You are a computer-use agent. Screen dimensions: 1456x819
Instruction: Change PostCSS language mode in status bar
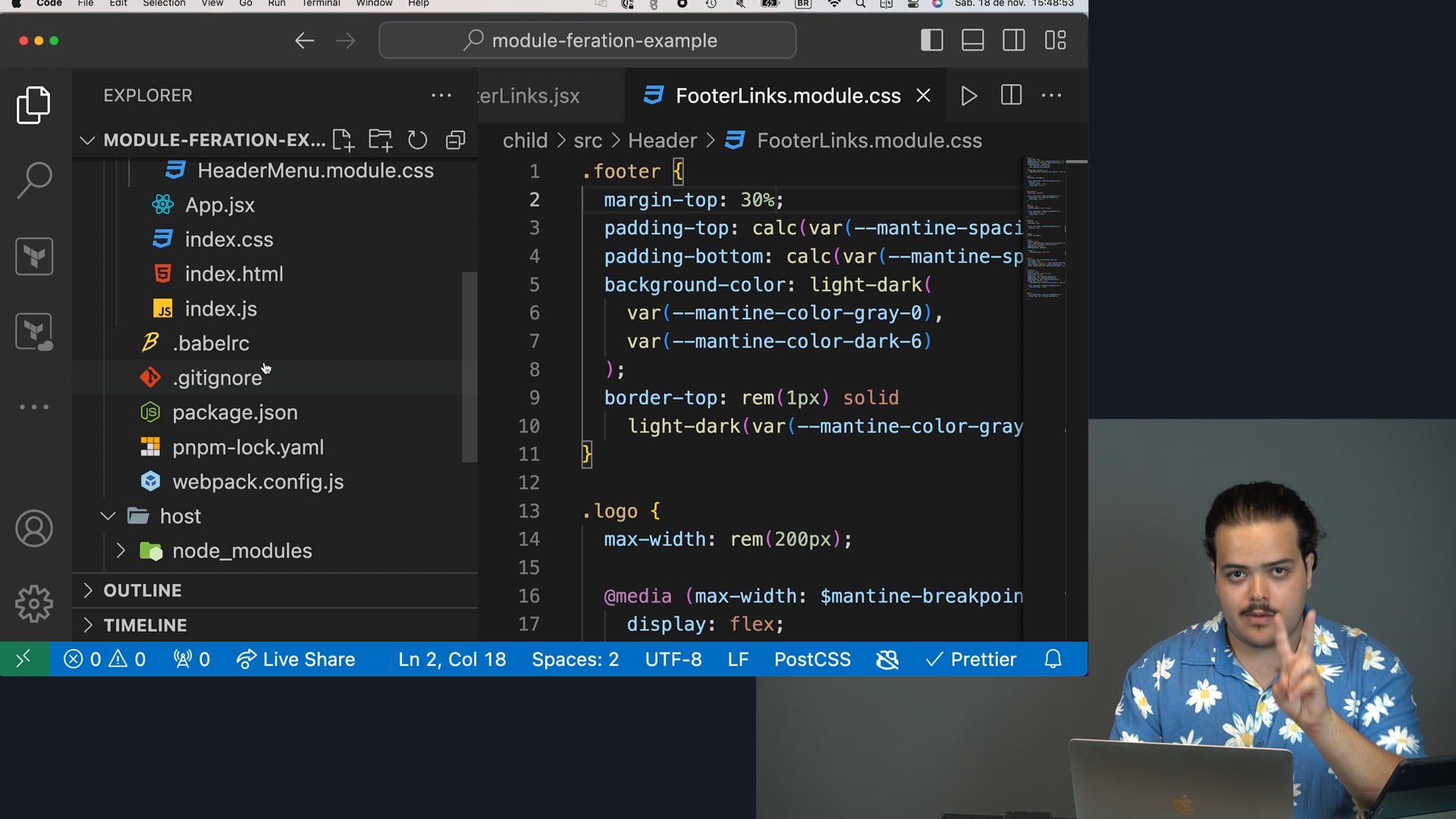811,659
